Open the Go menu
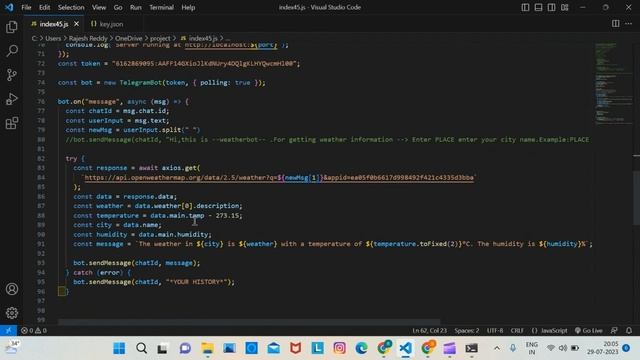The width and height of the screenshot is (640, 360). tap(118, 7)
